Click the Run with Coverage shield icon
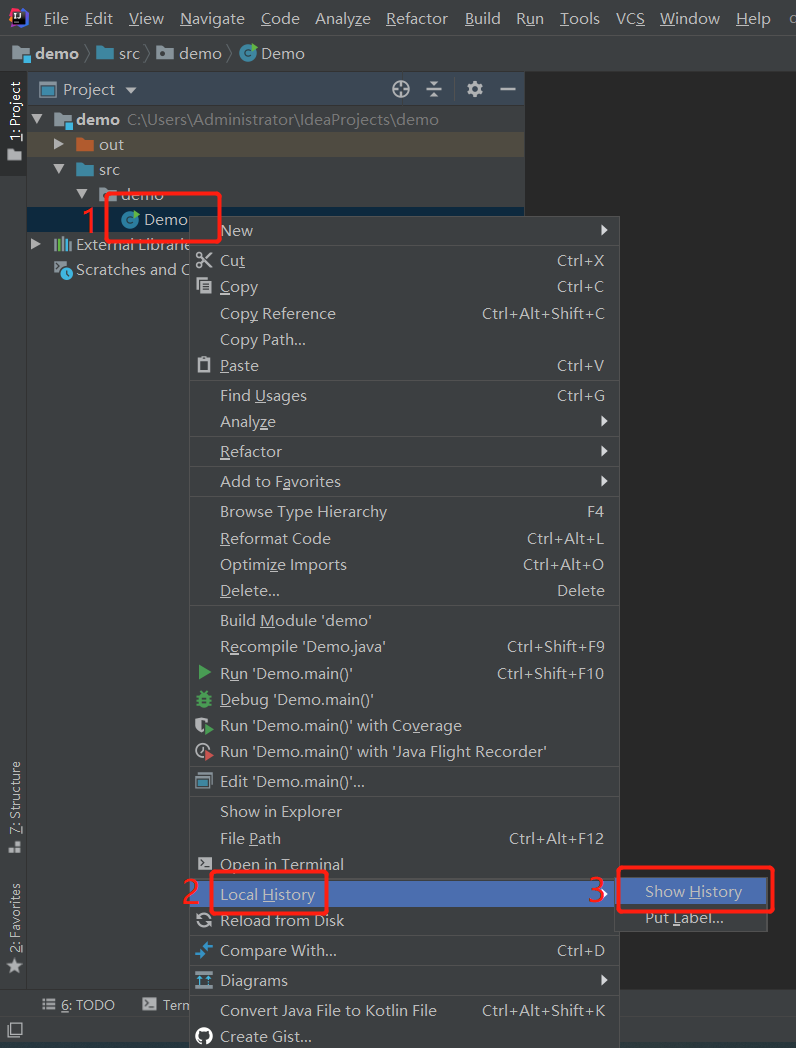Screen dimensions: 796x1048 204,726
